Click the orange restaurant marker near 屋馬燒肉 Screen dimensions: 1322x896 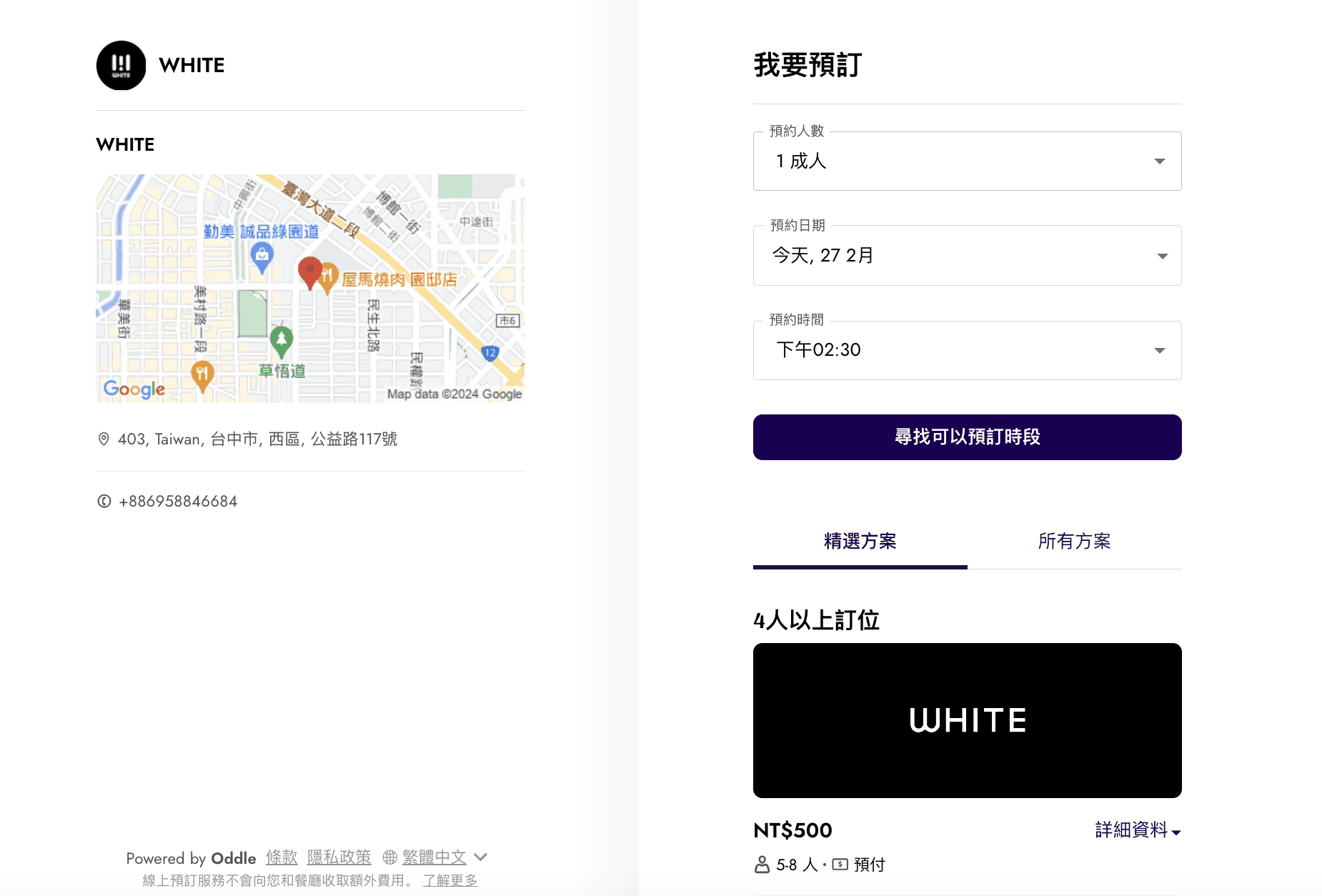(x=327, y=277)
